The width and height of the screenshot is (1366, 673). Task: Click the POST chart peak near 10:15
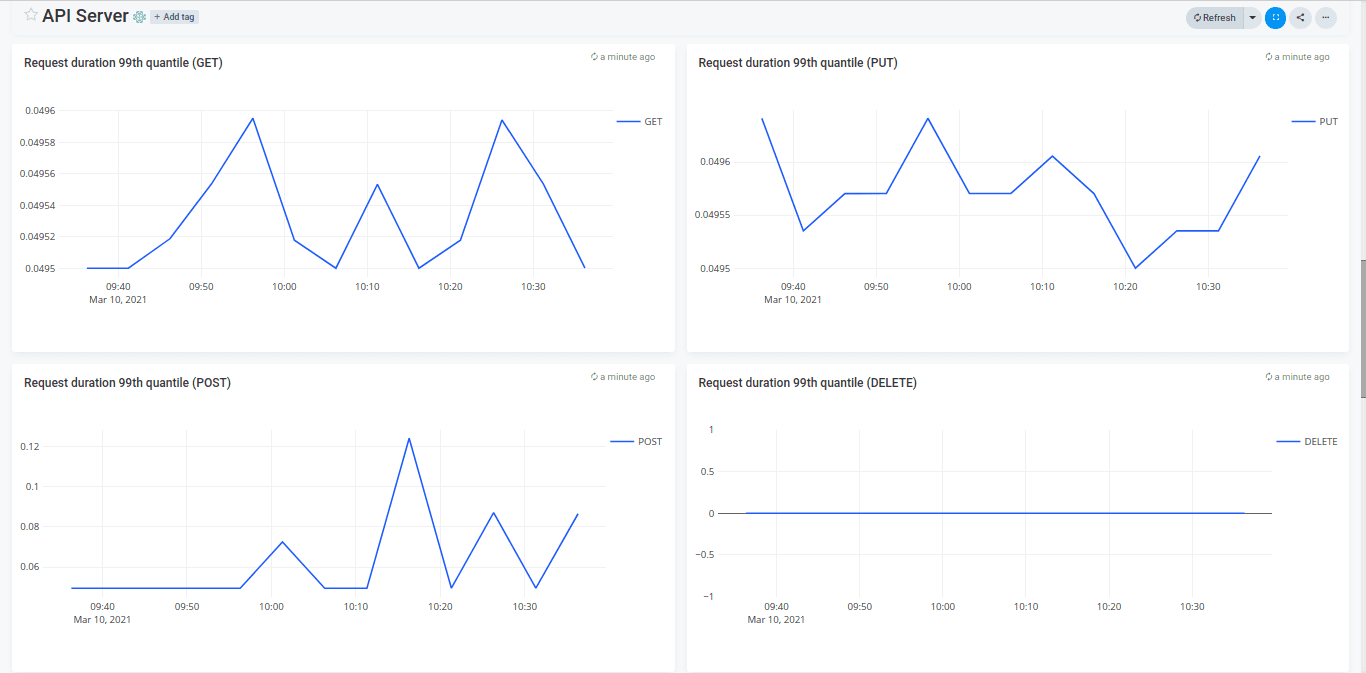[409, 438]
